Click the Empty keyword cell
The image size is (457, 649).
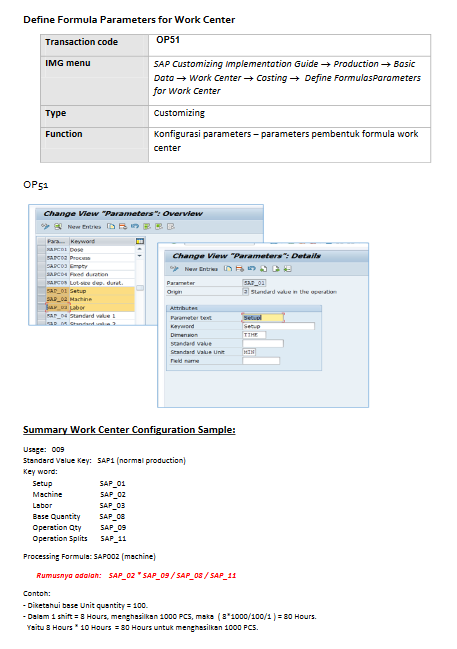pos(102,266)
